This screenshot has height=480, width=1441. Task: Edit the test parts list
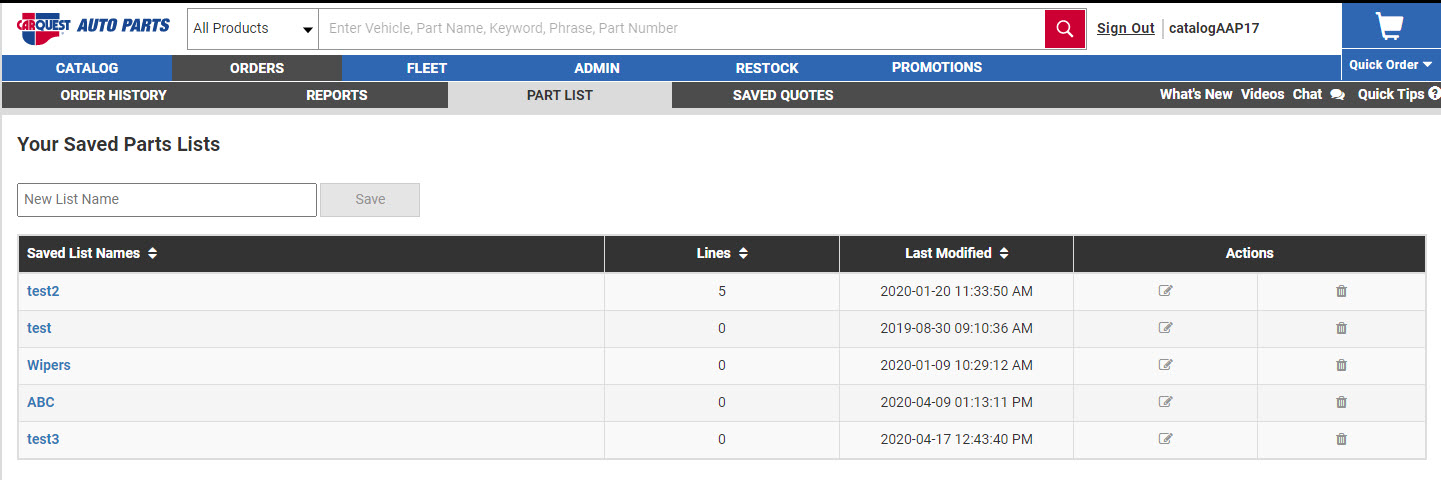click(1165, 328)
